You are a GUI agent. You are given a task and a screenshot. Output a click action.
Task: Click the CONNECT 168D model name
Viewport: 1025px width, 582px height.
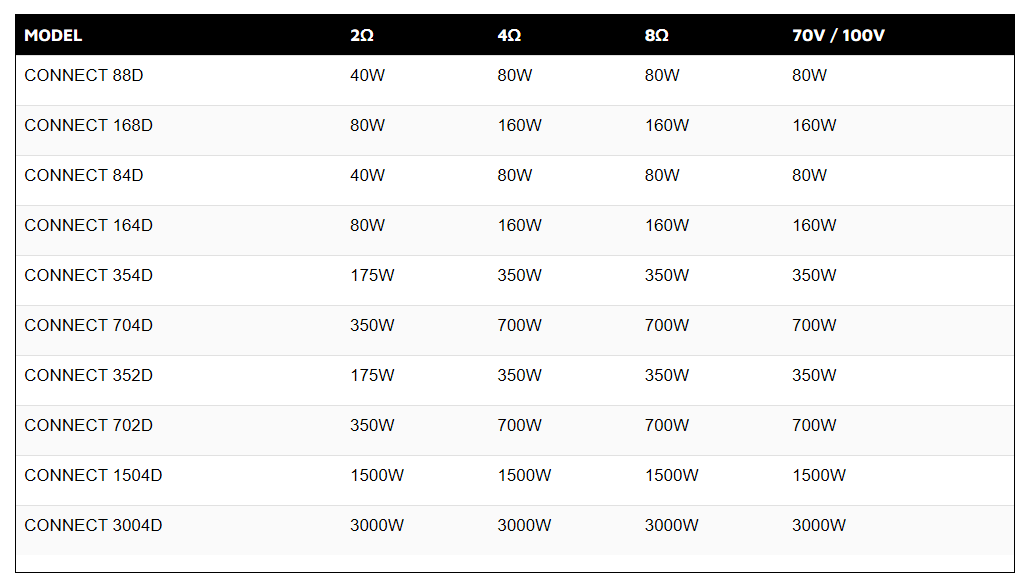[x=88, y=126]
